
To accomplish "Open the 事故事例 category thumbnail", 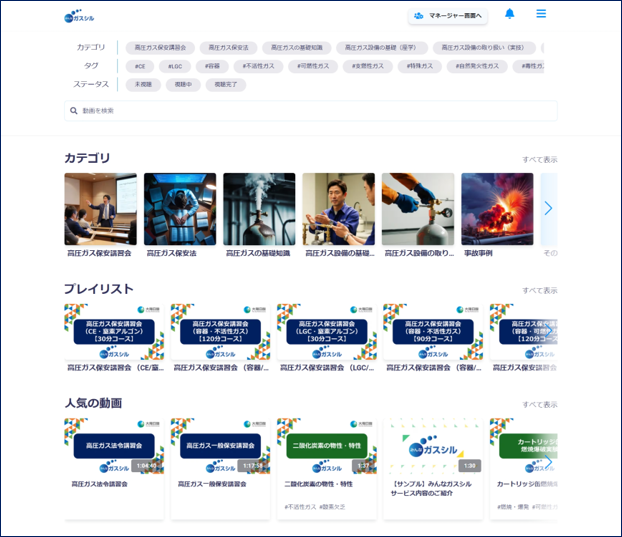I will click(497, 209).
